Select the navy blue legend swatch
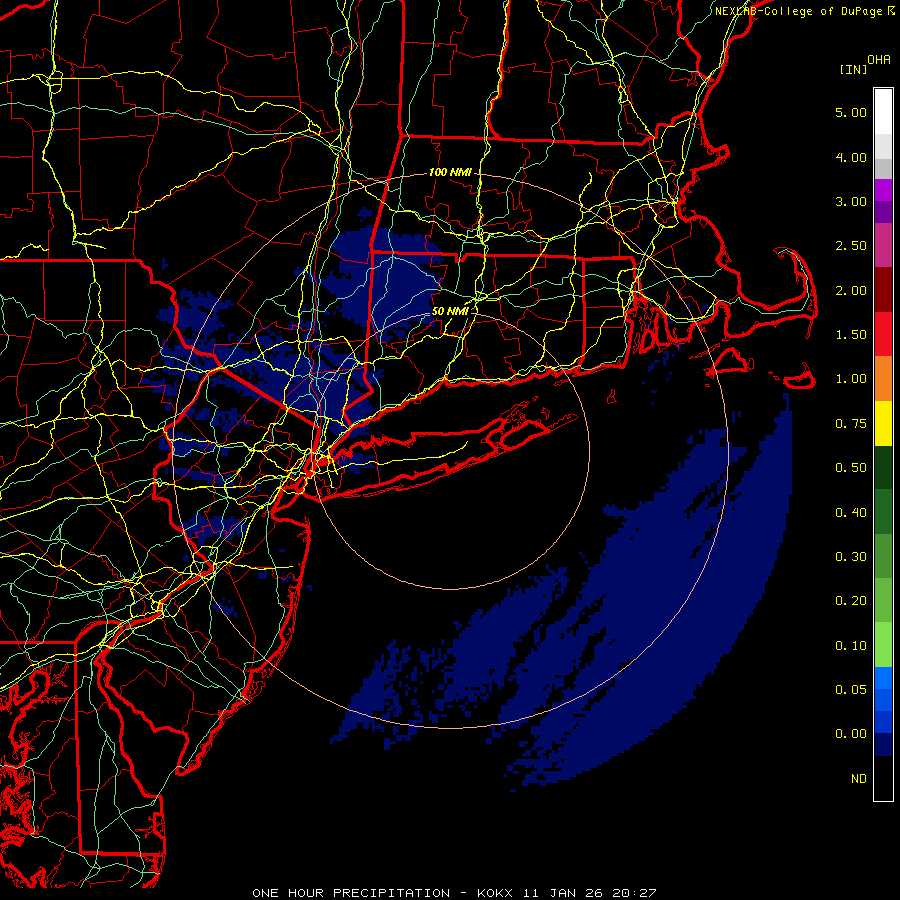The height and width of the screenshot is (900, 900). [x=883, y=745]
